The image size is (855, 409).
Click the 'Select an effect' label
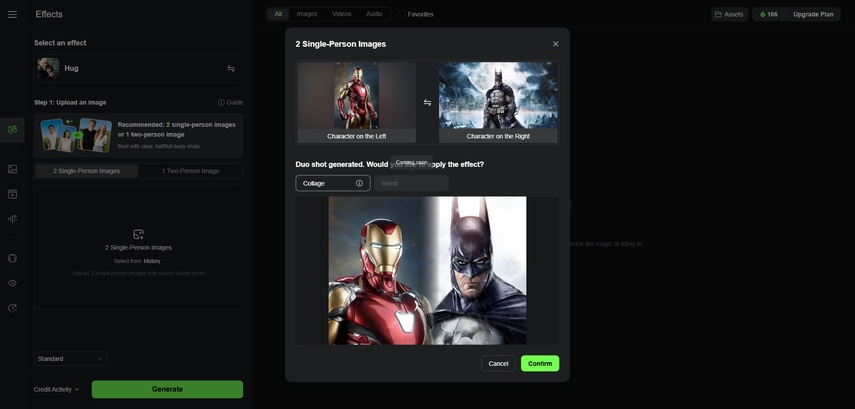click(x=60, y=43)
